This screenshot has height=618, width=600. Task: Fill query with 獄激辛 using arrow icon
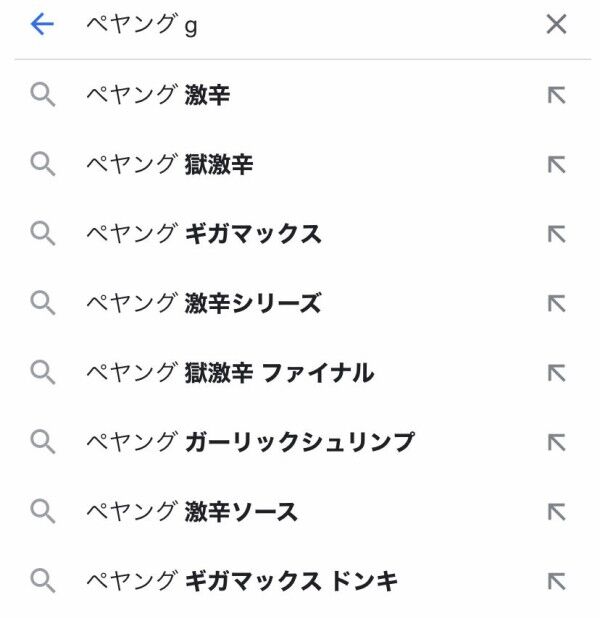tap(557, 164)
